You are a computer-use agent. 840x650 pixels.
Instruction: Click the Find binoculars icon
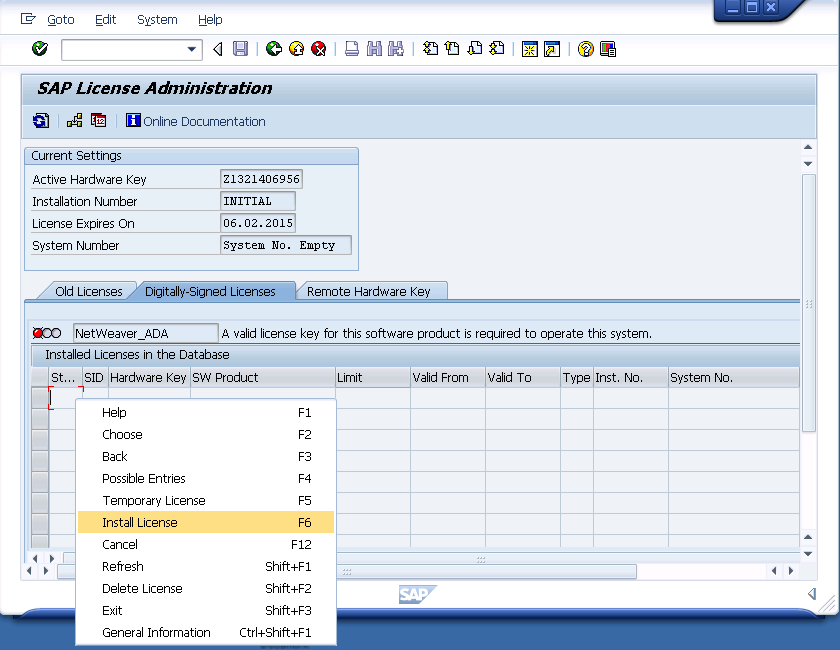[x=374, y=49]
